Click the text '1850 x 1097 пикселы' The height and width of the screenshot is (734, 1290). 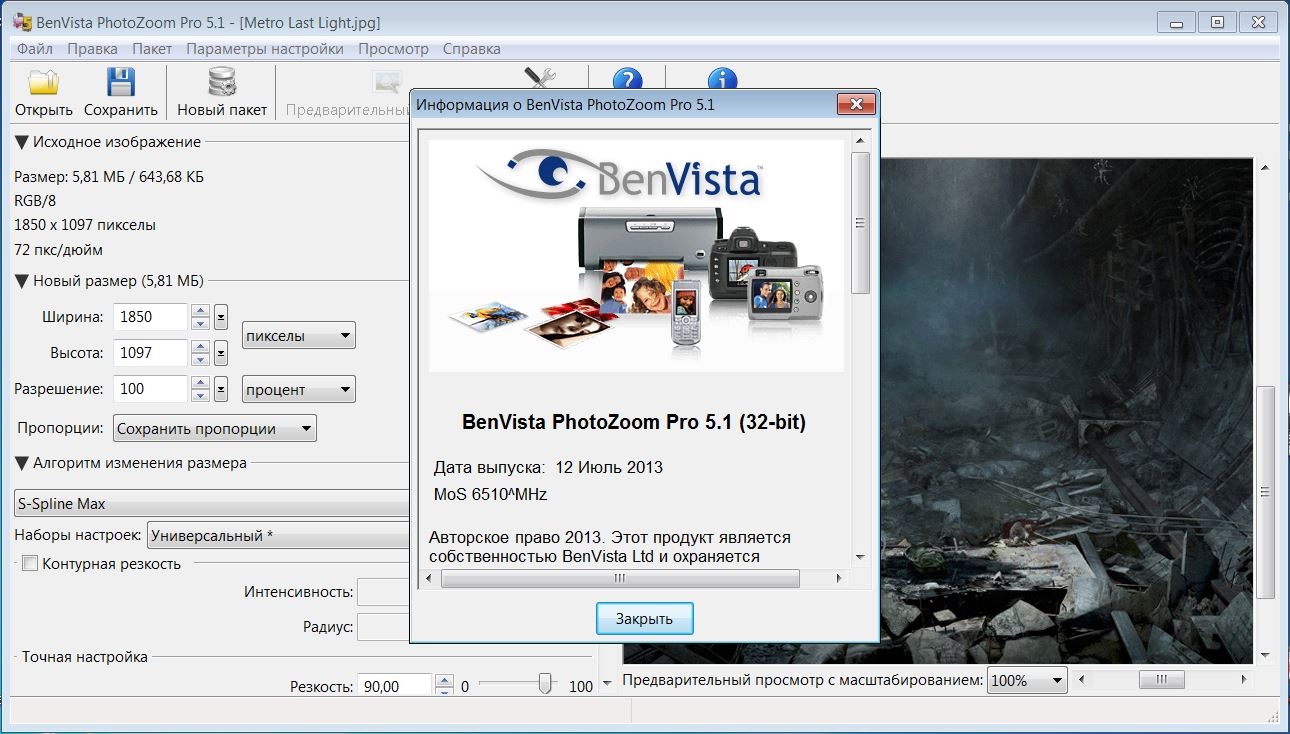pyautogui.click(x=85, y=225)
